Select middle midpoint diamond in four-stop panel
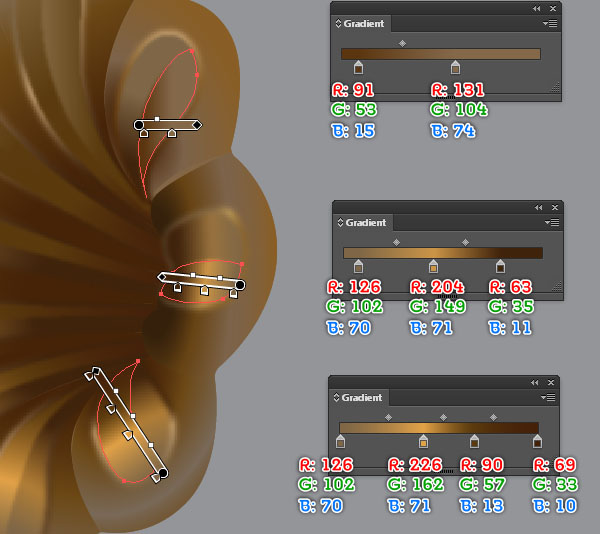600x534 pixels. [x=443, y=417]
